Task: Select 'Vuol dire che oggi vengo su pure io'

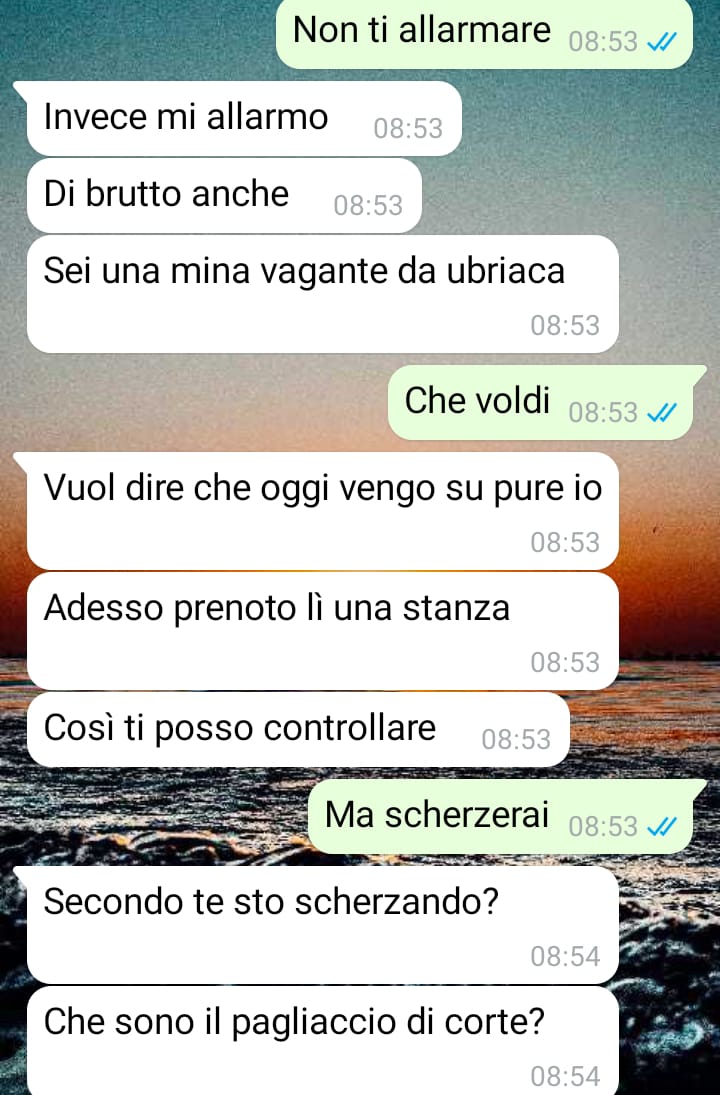Action: tap(323, 510)
